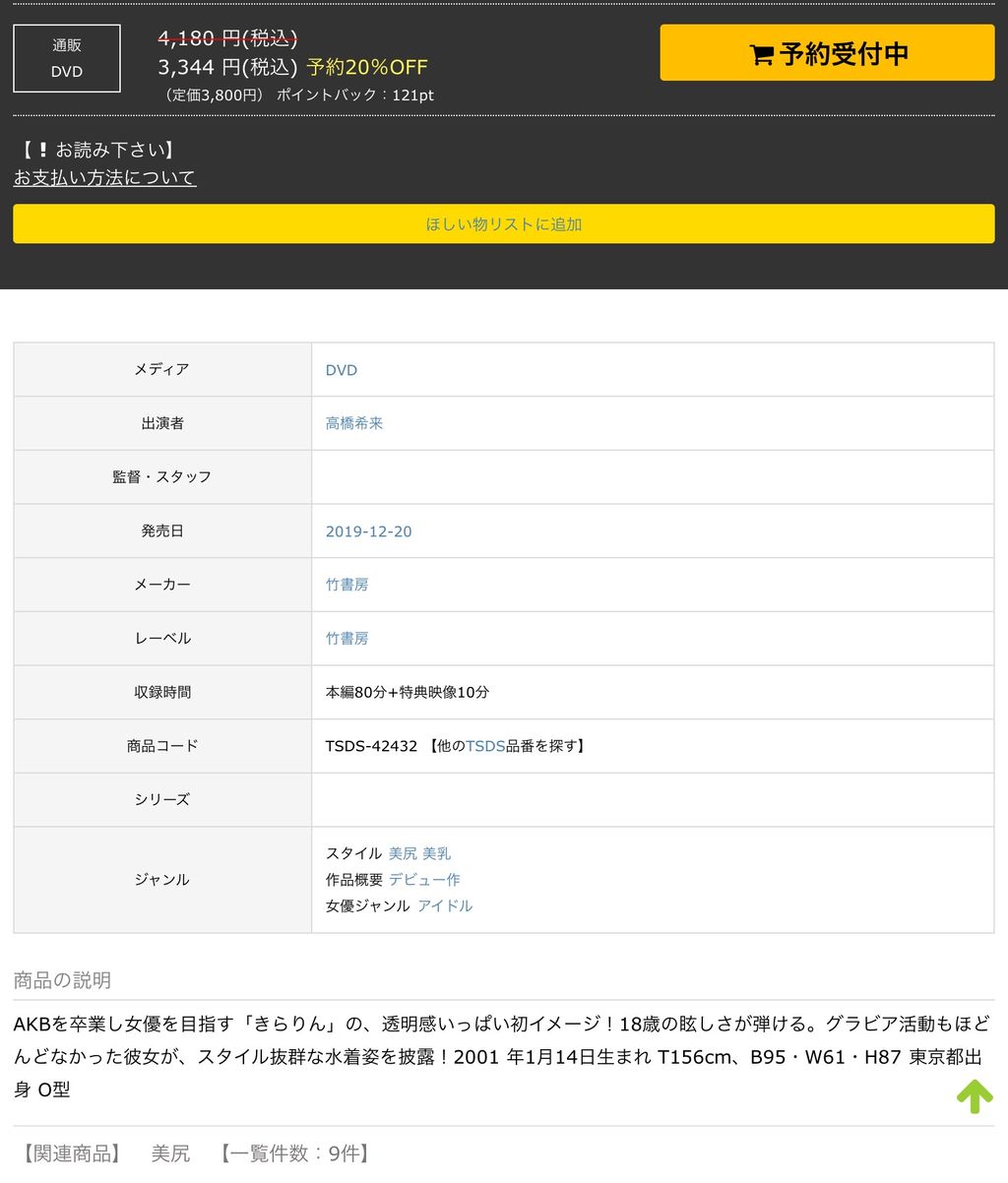Add item via ほしい物リストに追加 button
The image size is (1008, 1183).
(504, 224)
